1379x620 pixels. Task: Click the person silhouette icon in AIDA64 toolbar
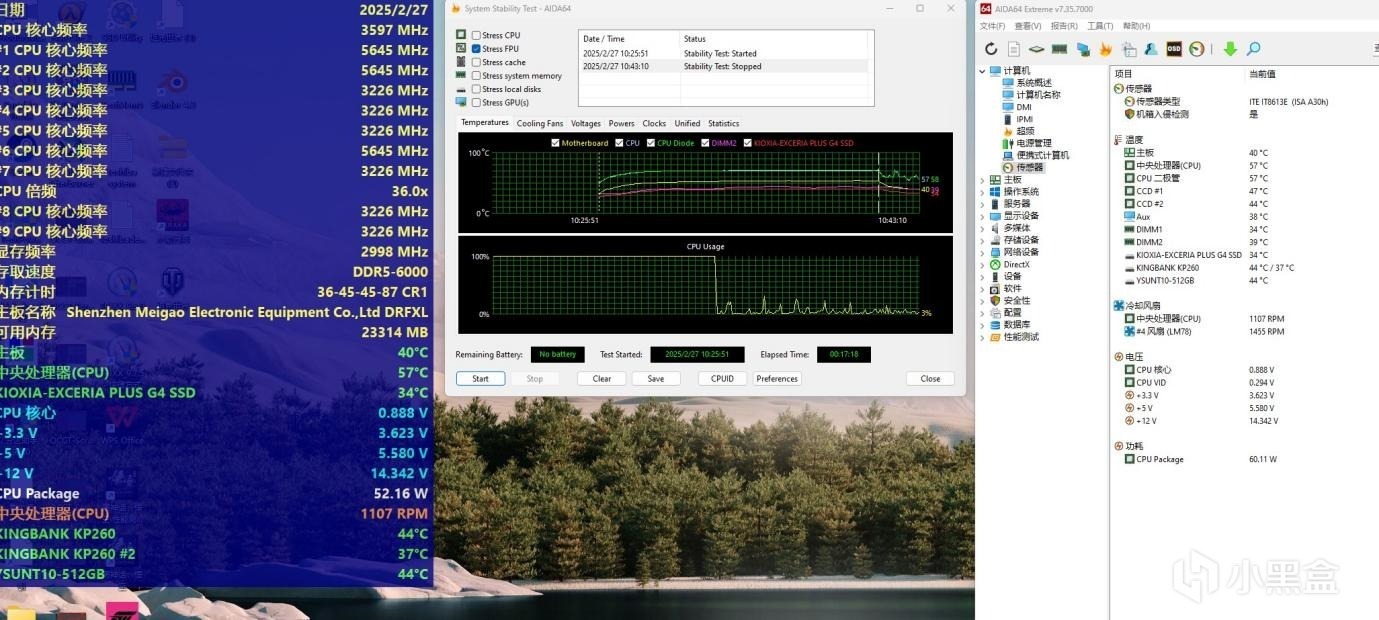click(1151, 49)
